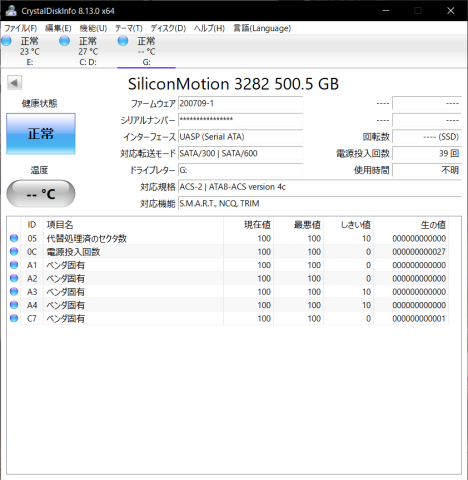This screenshot has height=480, width=468.
Task: Select the G: drive tab
Action: click(146, 51)
